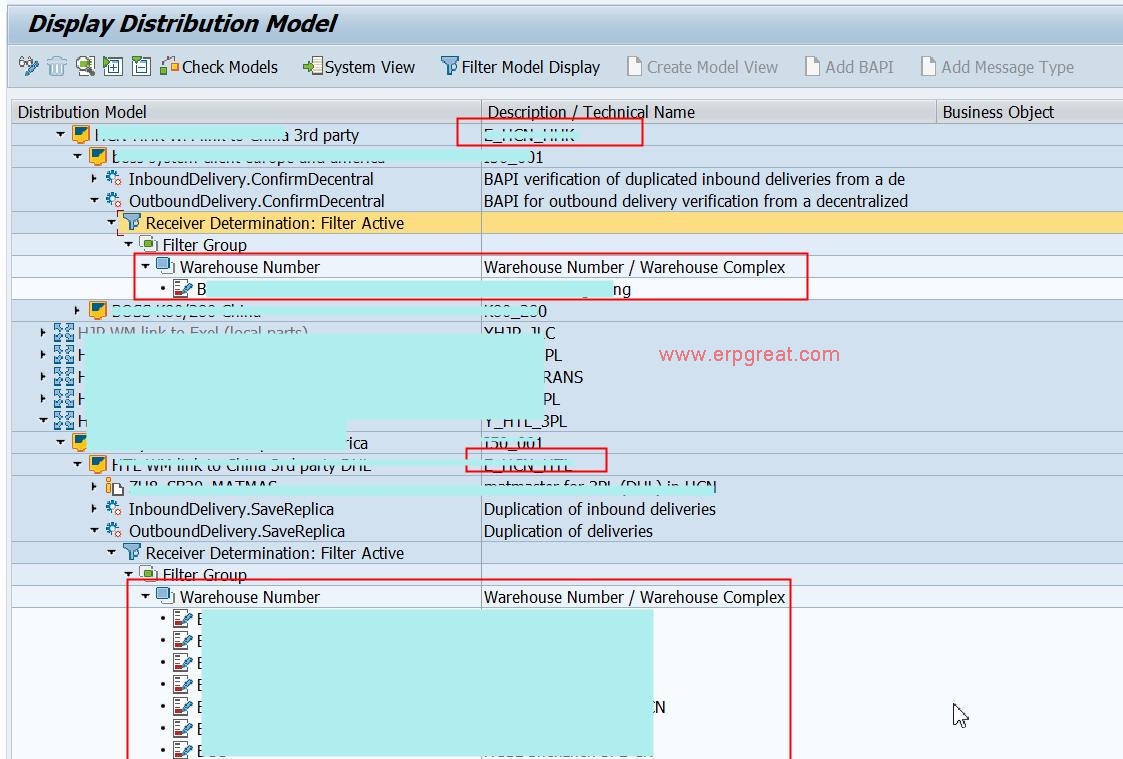Image resolution: width=1123 pixels, height=759 pixels.
Task: Collapse OutboundDelivery.ConfirmDecentral node
Action: [95, 200]
